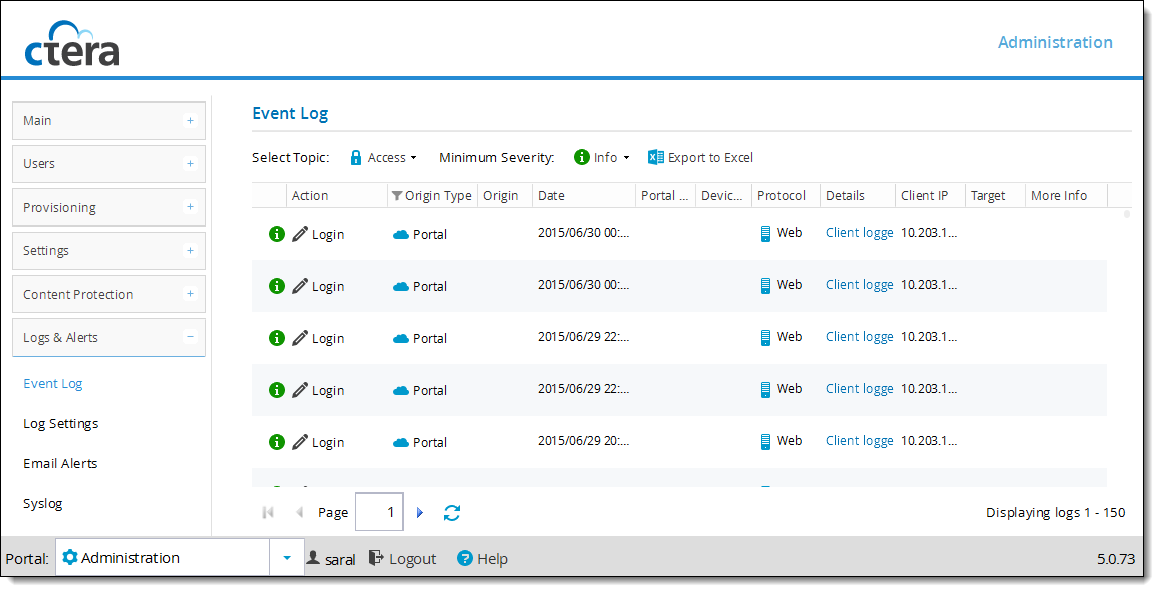The image size is (1159, 592).
Task: Open the Info minimum severity dropdown
Action: 602,157
